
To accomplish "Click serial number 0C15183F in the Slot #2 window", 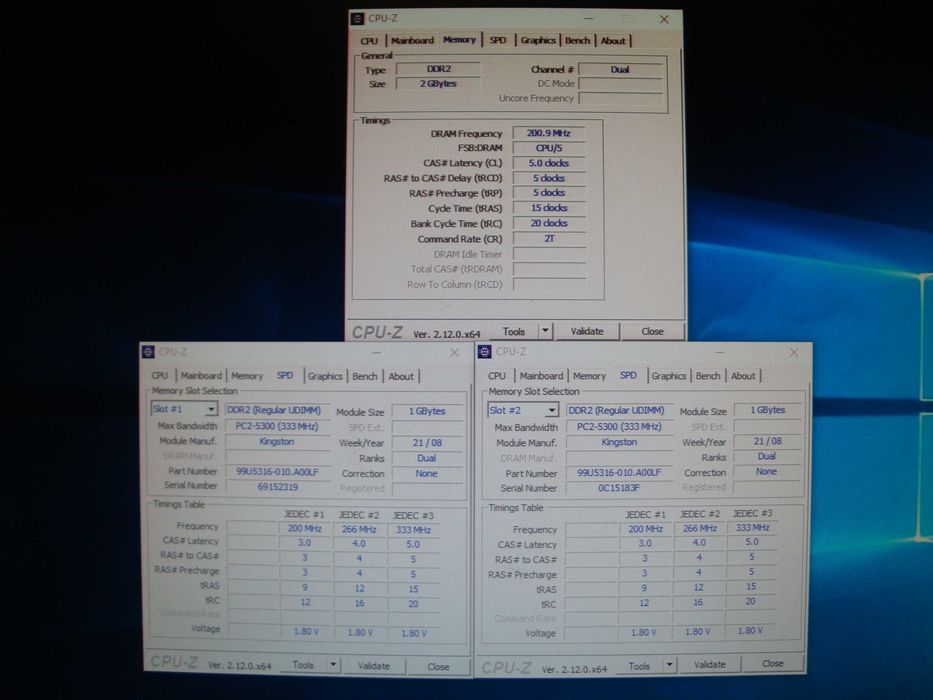I will (619, 488).
